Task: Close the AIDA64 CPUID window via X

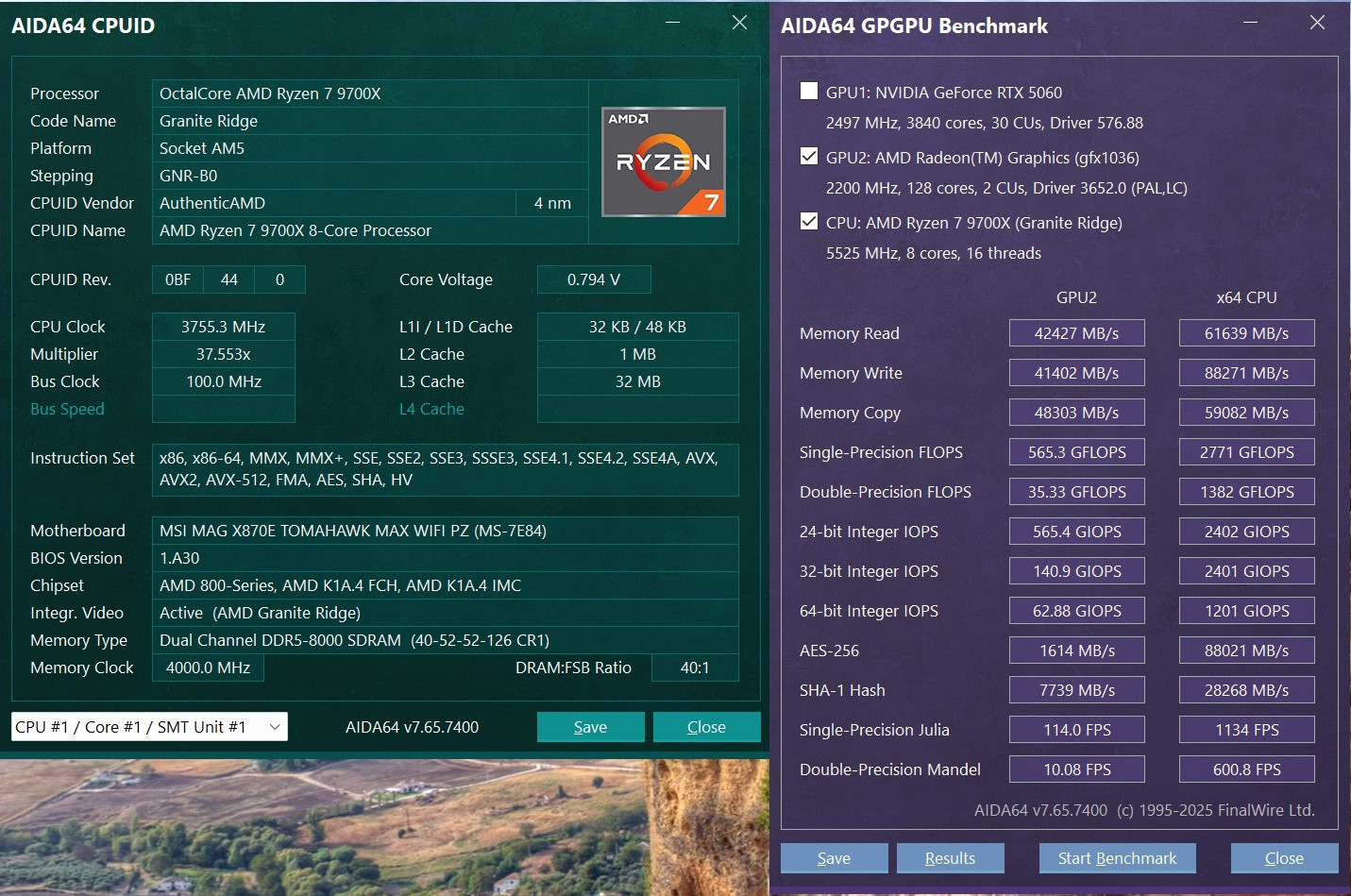Action: [739, 23]
